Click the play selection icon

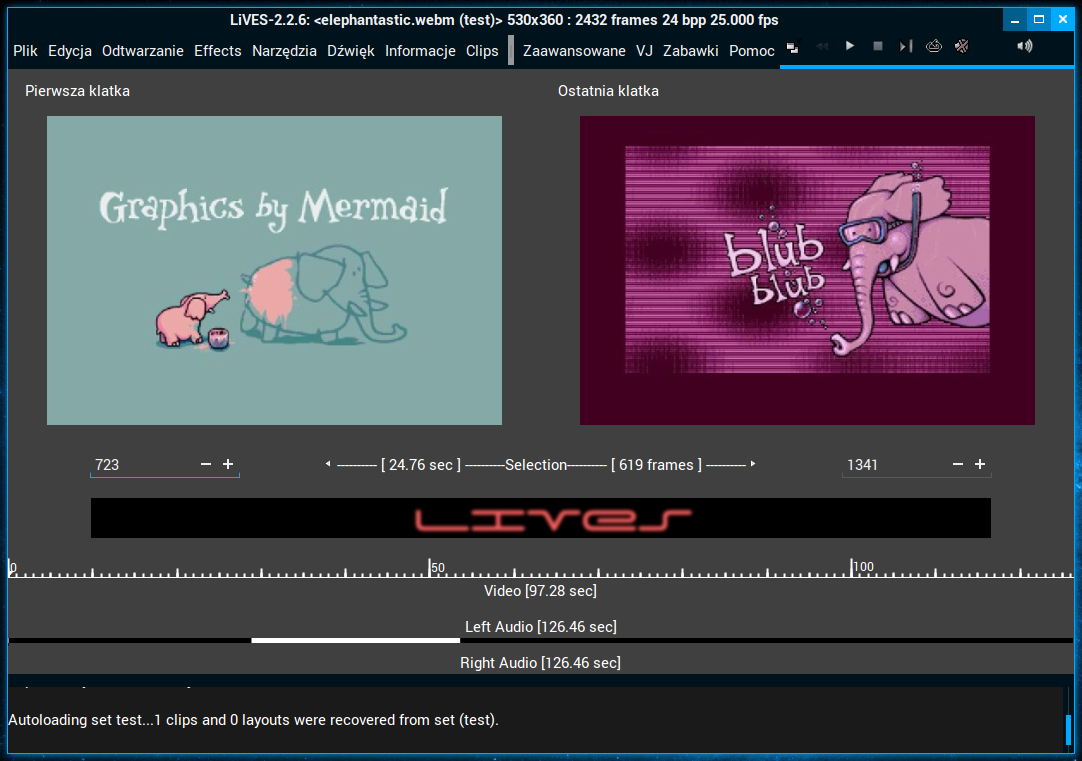pos(906,46)
